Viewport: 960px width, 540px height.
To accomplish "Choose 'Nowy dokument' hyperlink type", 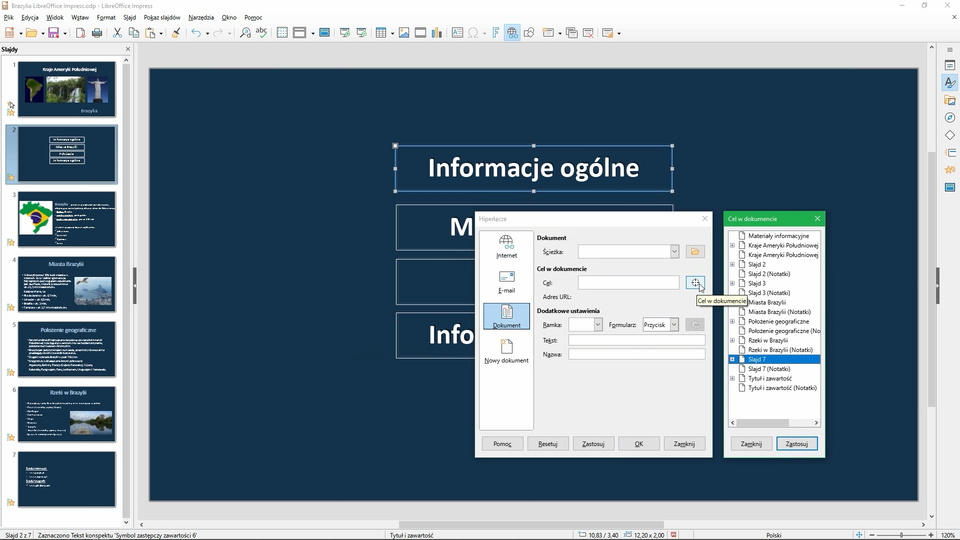I will coord(506,351).
